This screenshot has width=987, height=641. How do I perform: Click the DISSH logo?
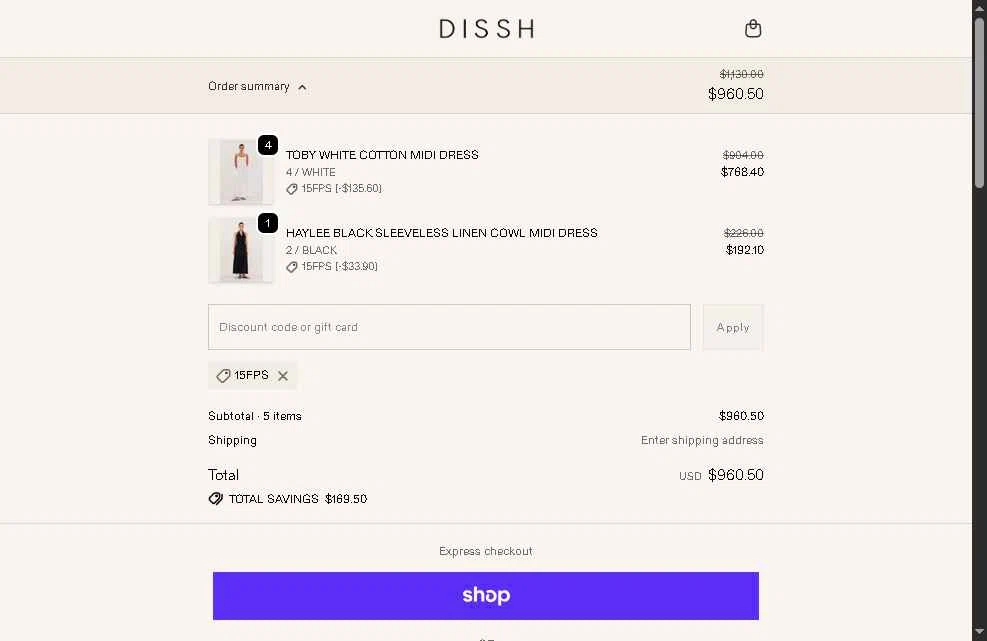point(487,28)
